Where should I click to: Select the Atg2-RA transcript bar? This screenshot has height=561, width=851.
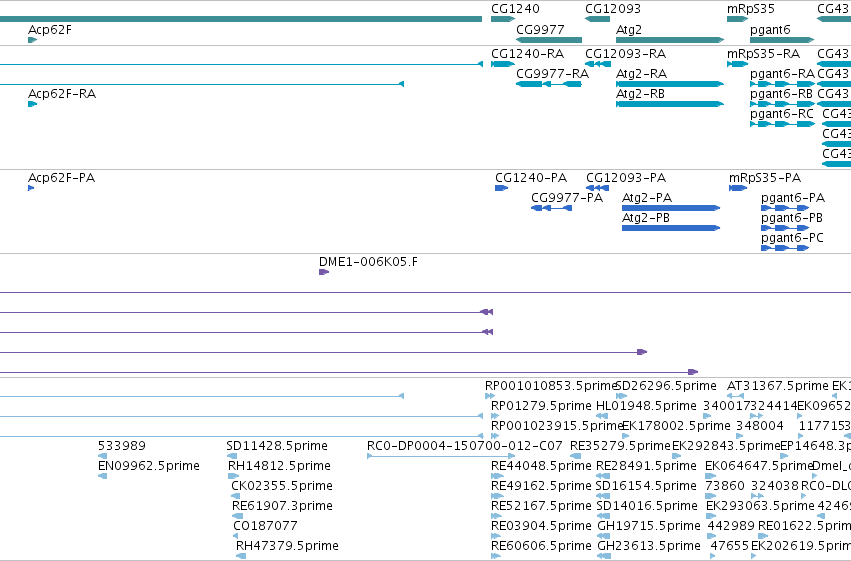pos(670,84)
